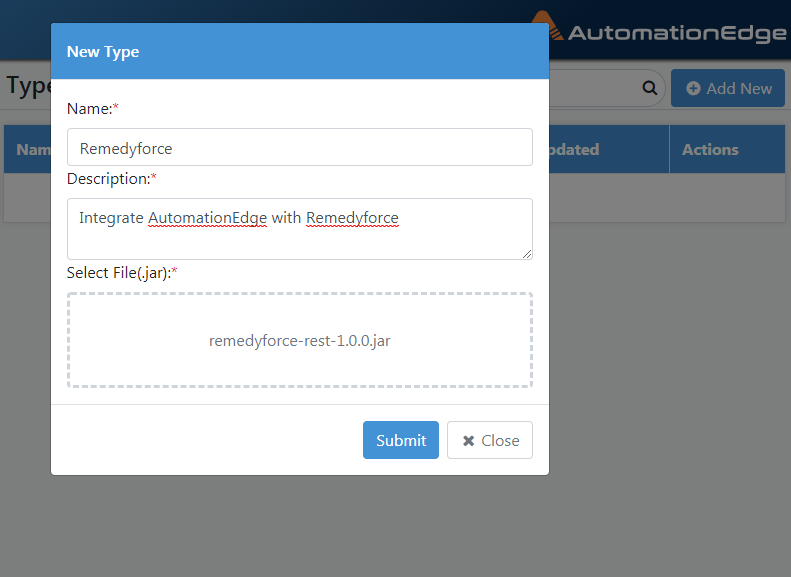791x577 pixels.
Task: Submit the New Type form
Action: (401, 440)
